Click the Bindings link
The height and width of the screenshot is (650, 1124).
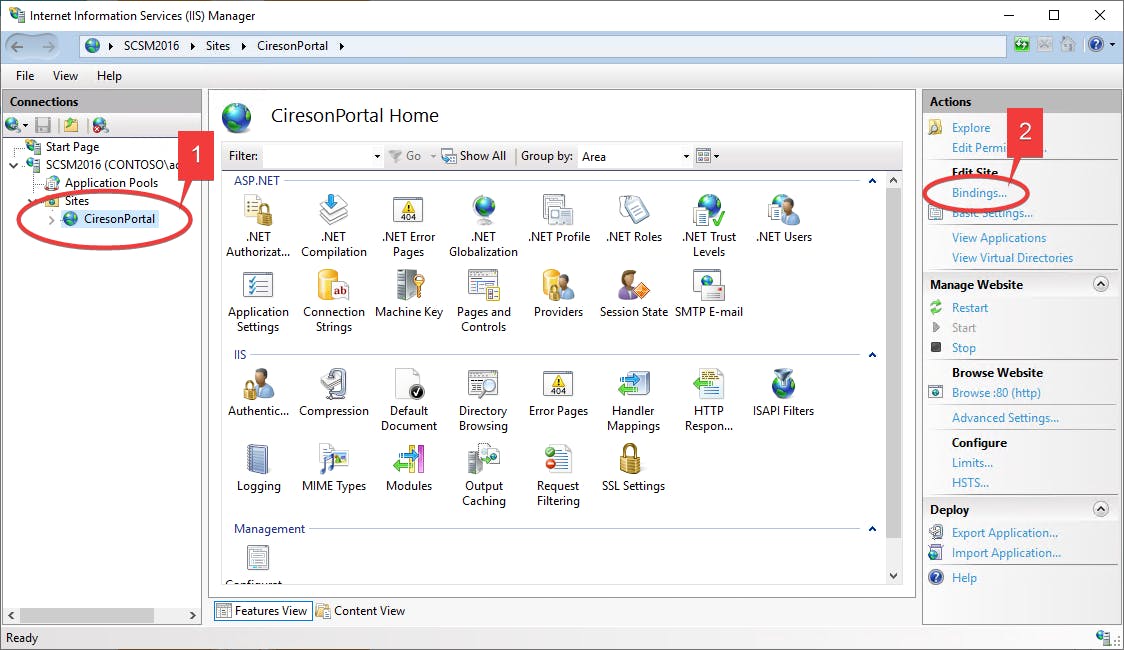(978, 192)
